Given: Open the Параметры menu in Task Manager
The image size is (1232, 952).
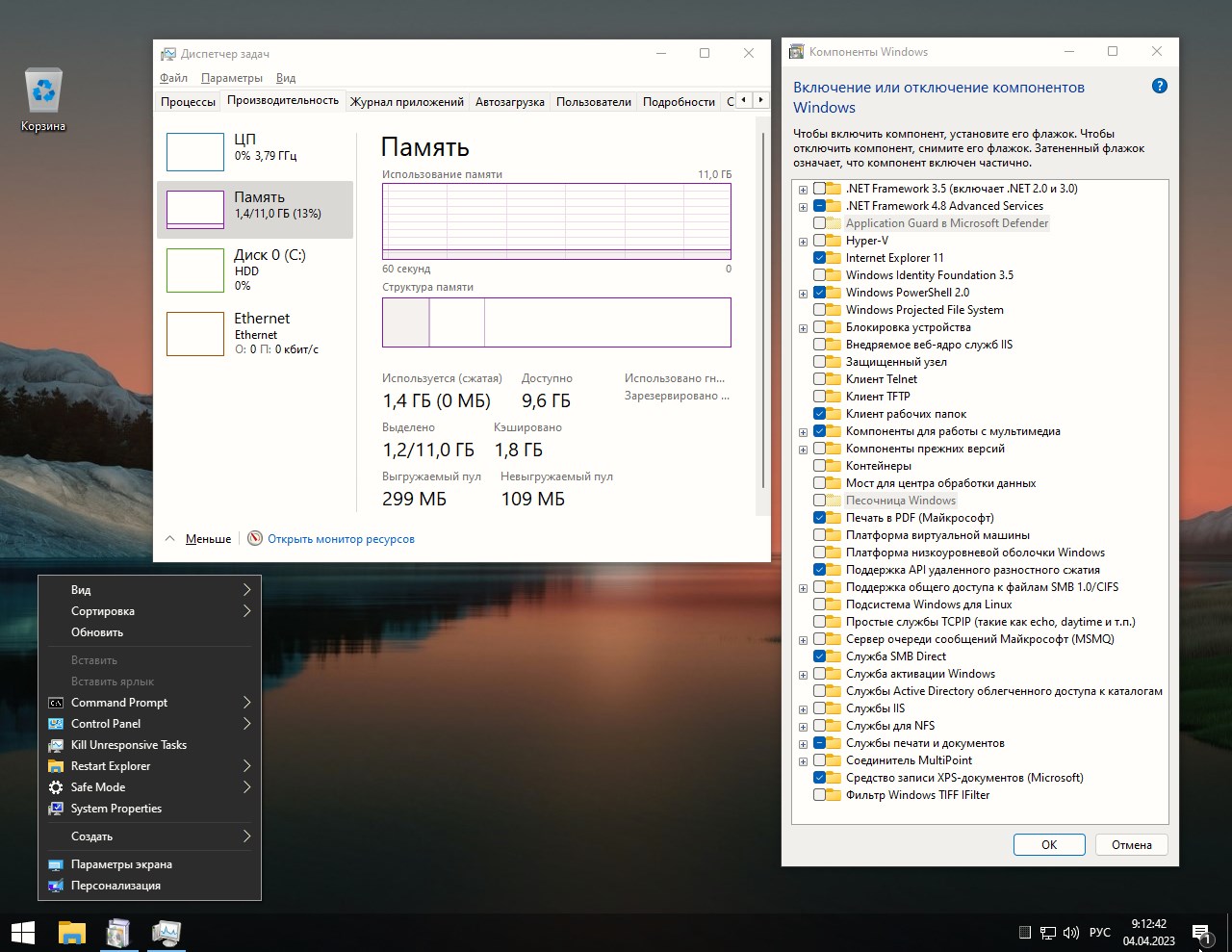Looking at the screenshot, I should [231, 78].
